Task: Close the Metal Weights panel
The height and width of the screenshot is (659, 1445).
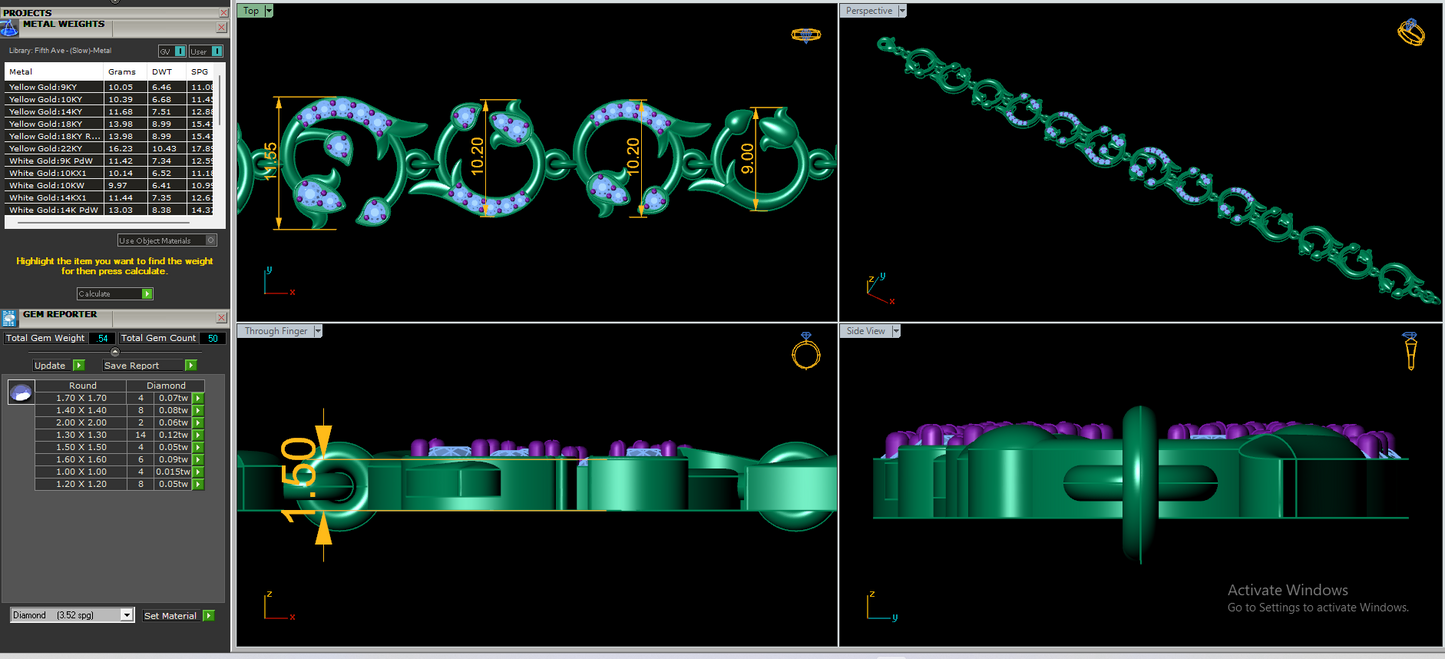Action: tap(222, 27)
